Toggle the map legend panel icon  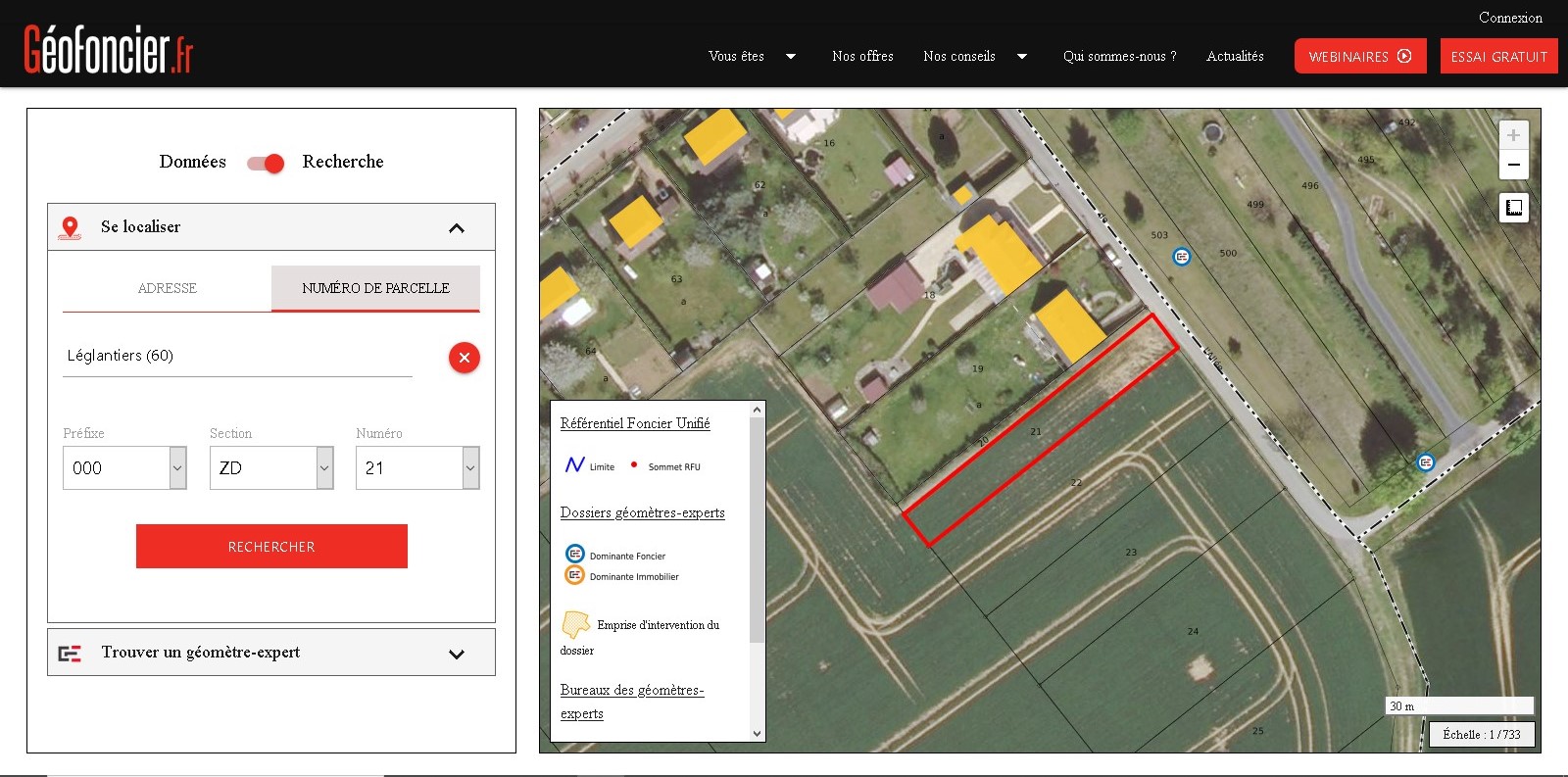tap(1513, 208)
